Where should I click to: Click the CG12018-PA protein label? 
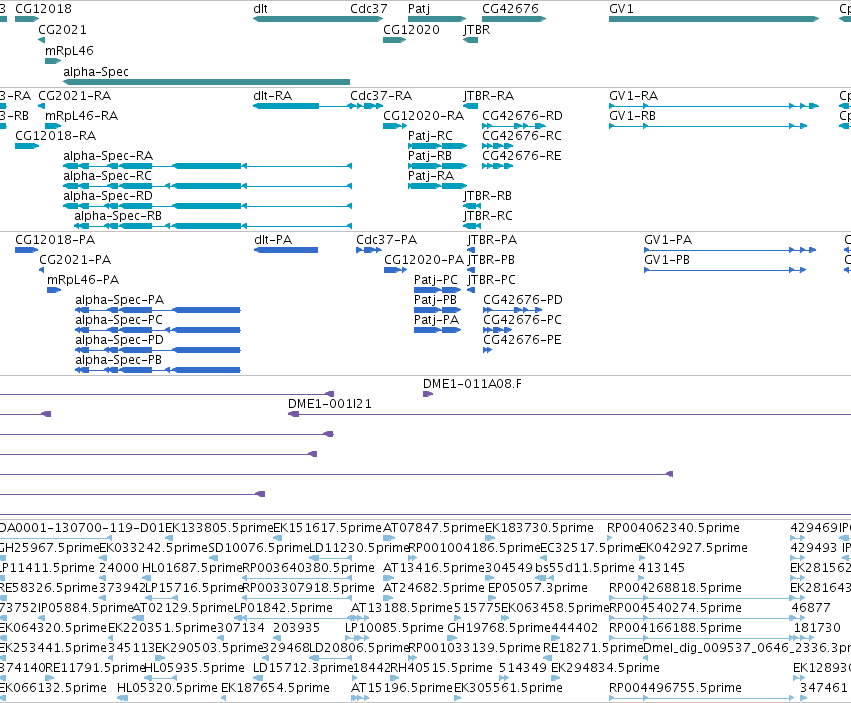[55, 240]
